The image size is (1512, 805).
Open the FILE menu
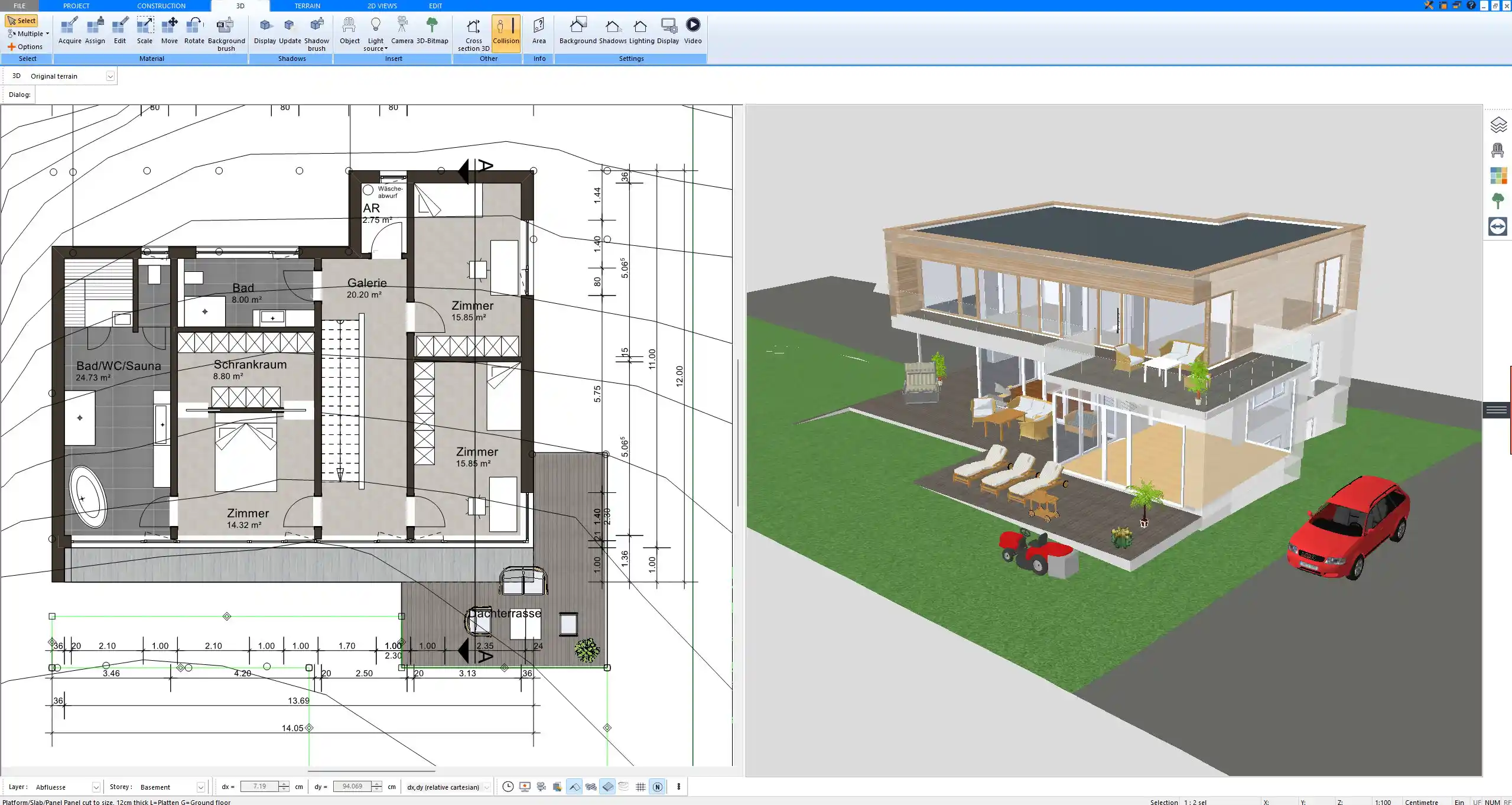pos(19,5)
